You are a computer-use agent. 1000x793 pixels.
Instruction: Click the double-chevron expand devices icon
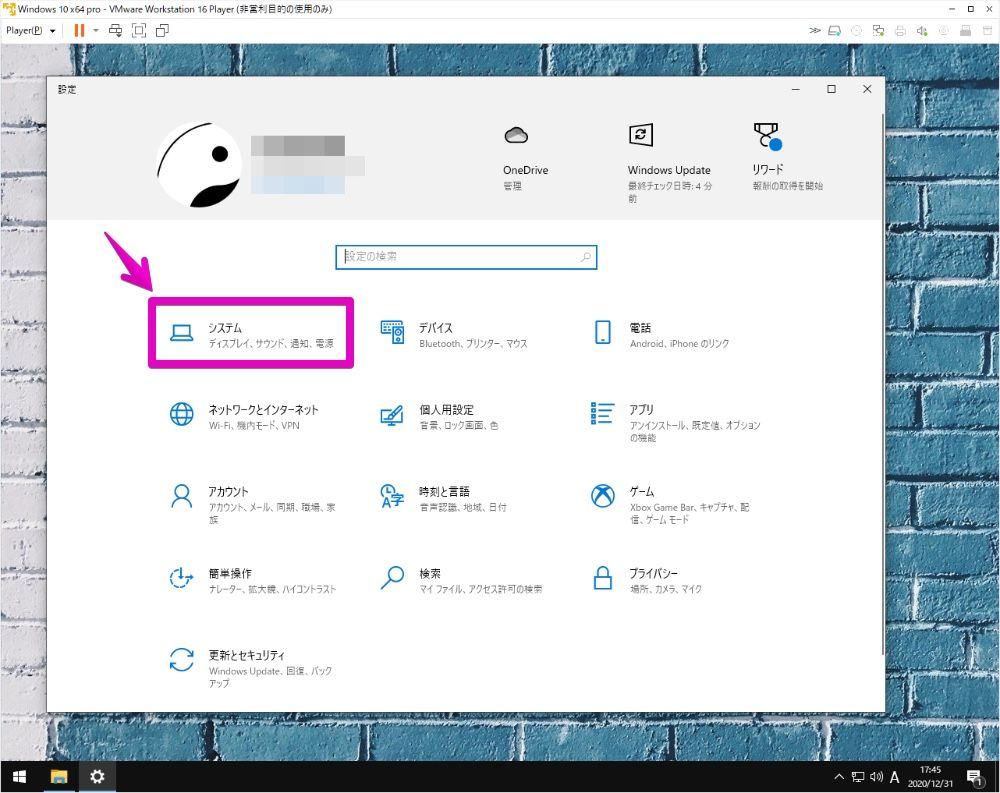point(814,31)
